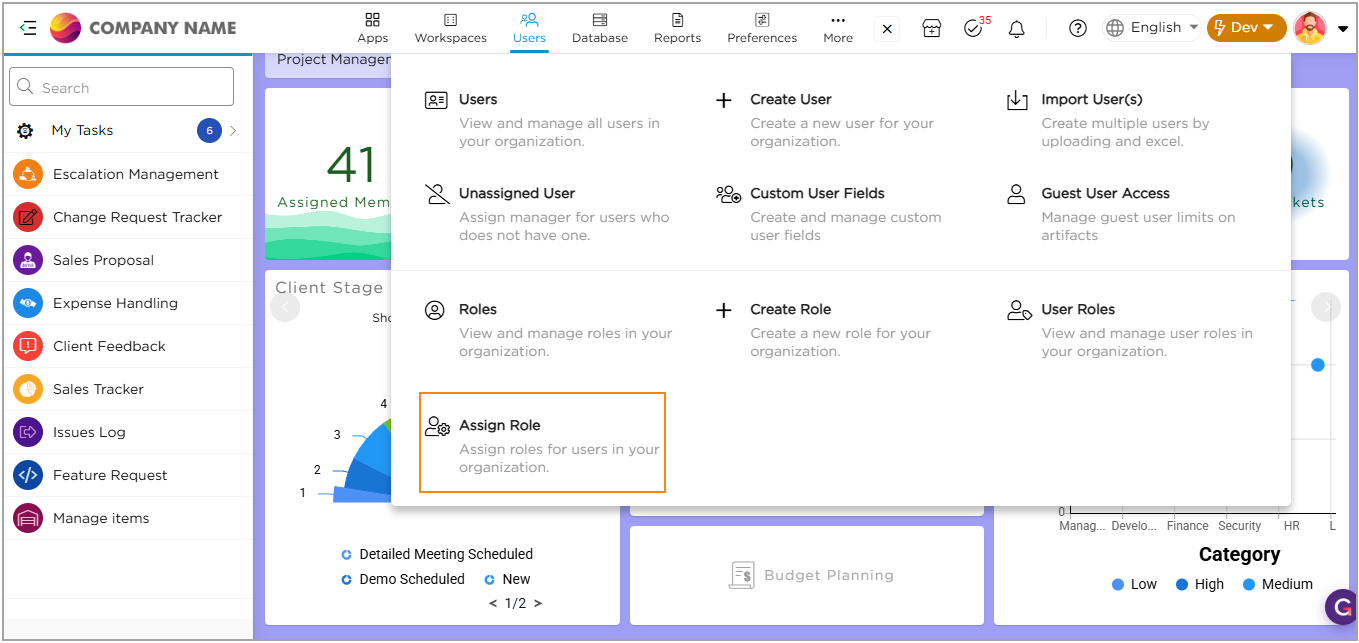Click the tasks checkmark icon with 35 badge
Screen dimensions: 1359x643
pos(973,29)
